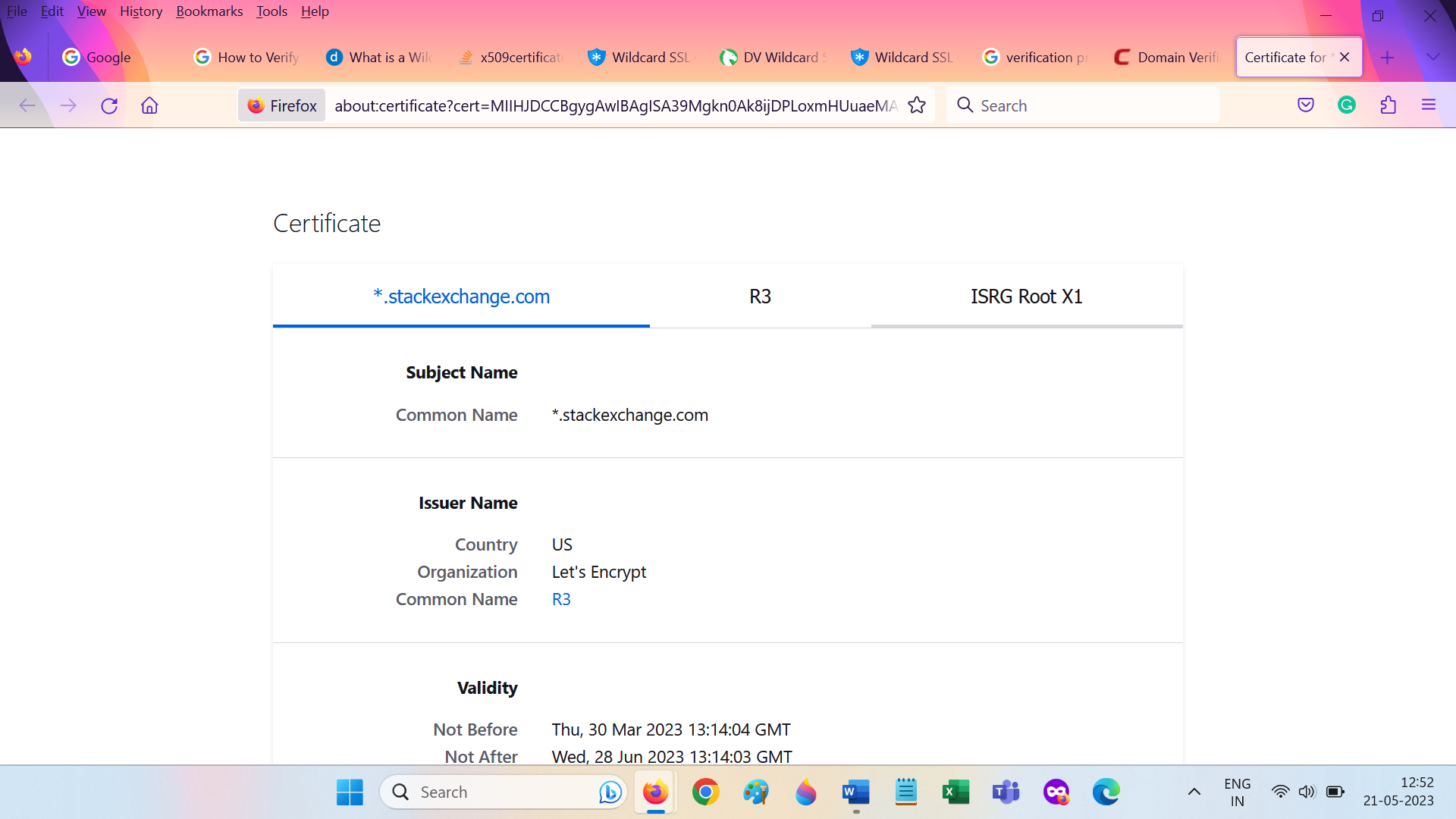
Task: Switch to the ISRG Root X1 certificate tab
Action: (1026, 296)
